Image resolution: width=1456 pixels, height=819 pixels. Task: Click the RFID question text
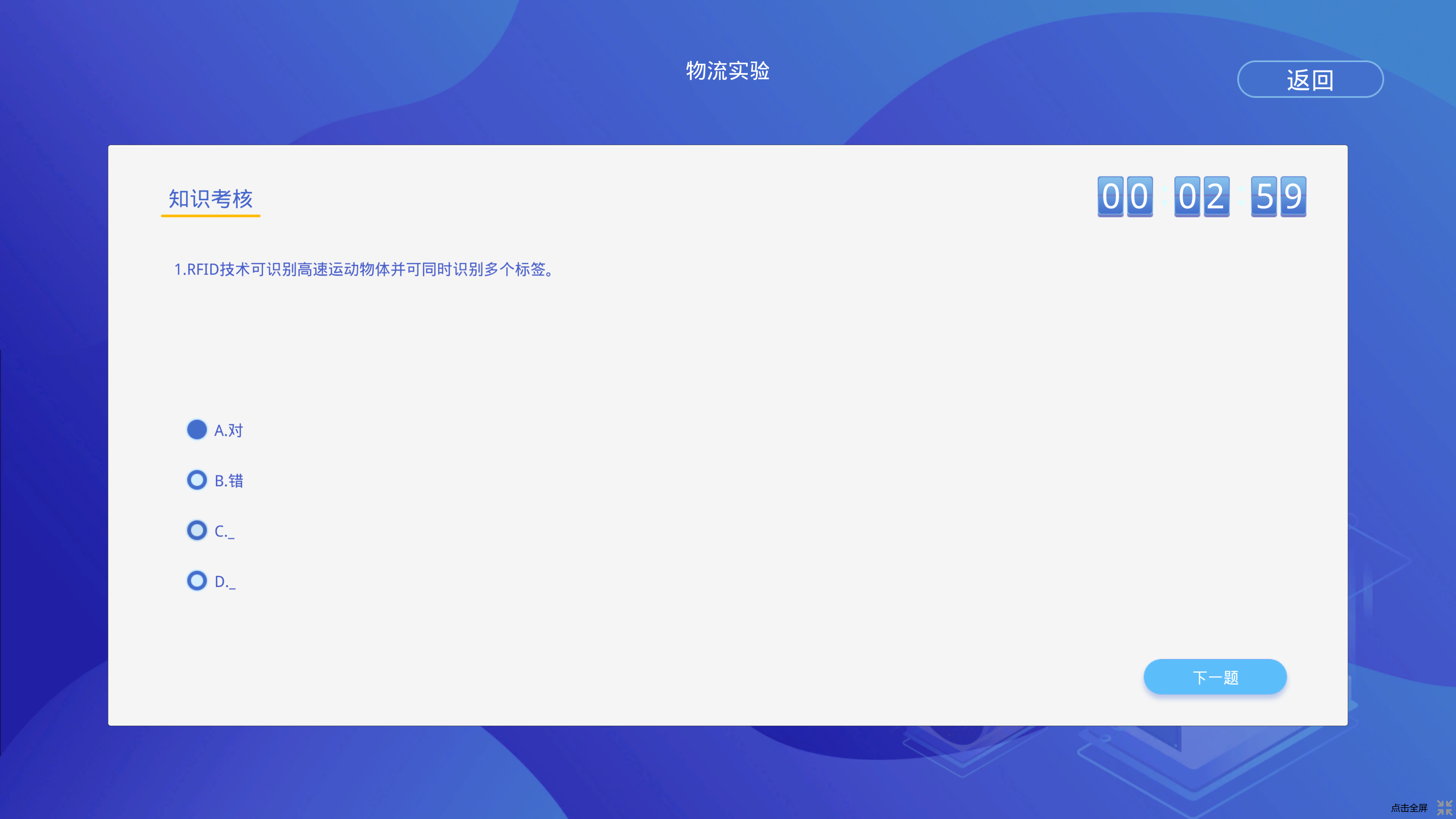tap(364, 270)
